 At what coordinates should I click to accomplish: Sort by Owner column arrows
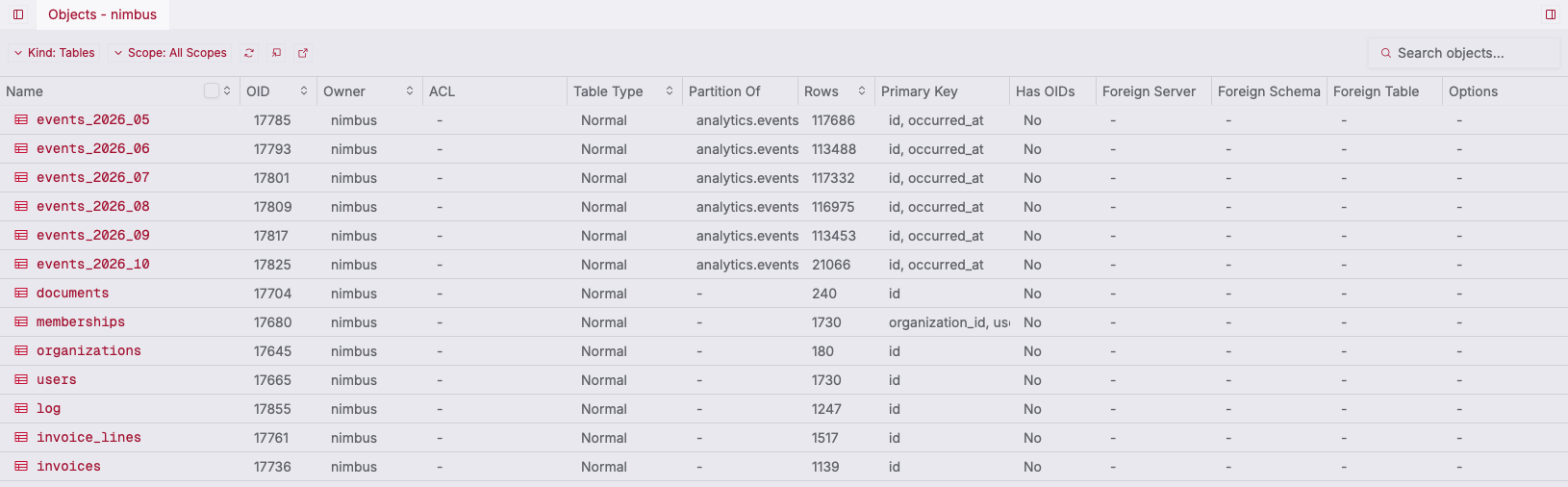pyautogui.click(x=410, y=90)
